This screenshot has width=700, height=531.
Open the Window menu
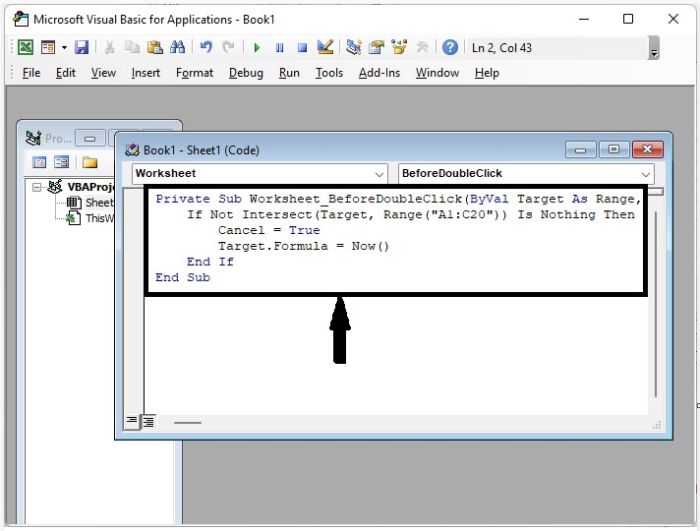click(437, 73)
